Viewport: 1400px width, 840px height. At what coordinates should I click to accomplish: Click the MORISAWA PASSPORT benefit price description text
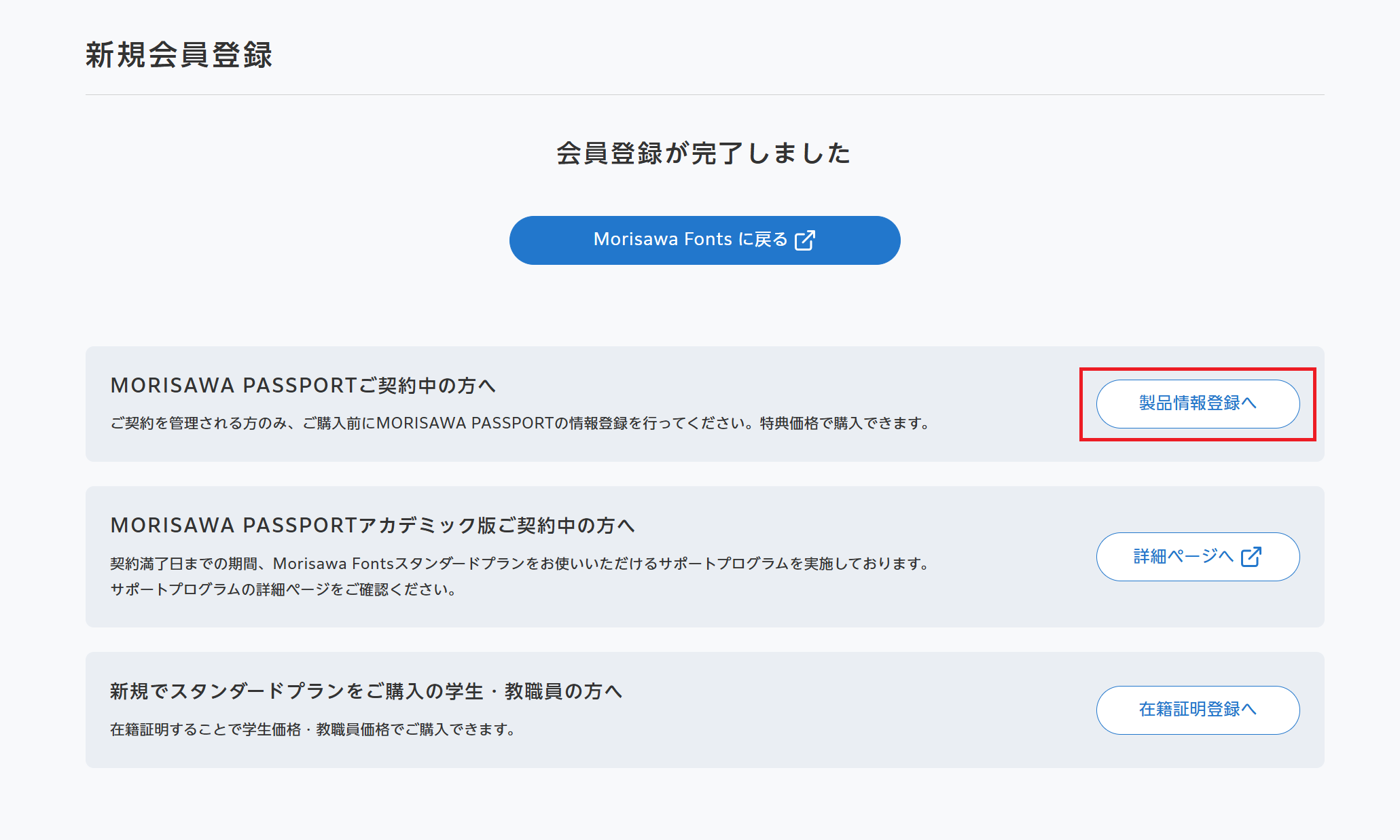520,424
